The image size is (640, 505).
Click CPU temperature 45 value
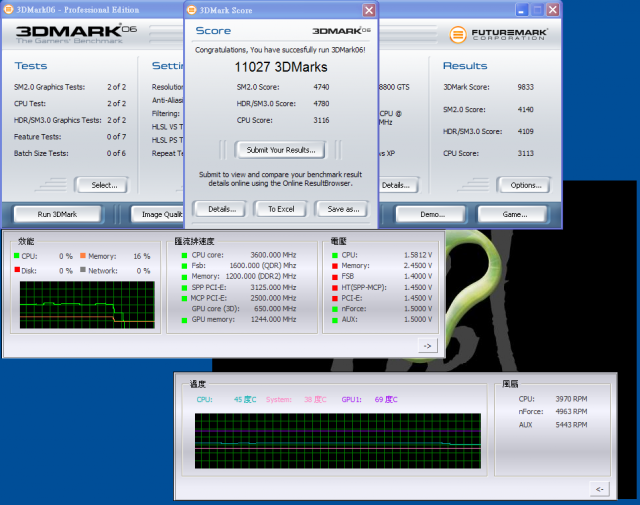pos(245,399)
